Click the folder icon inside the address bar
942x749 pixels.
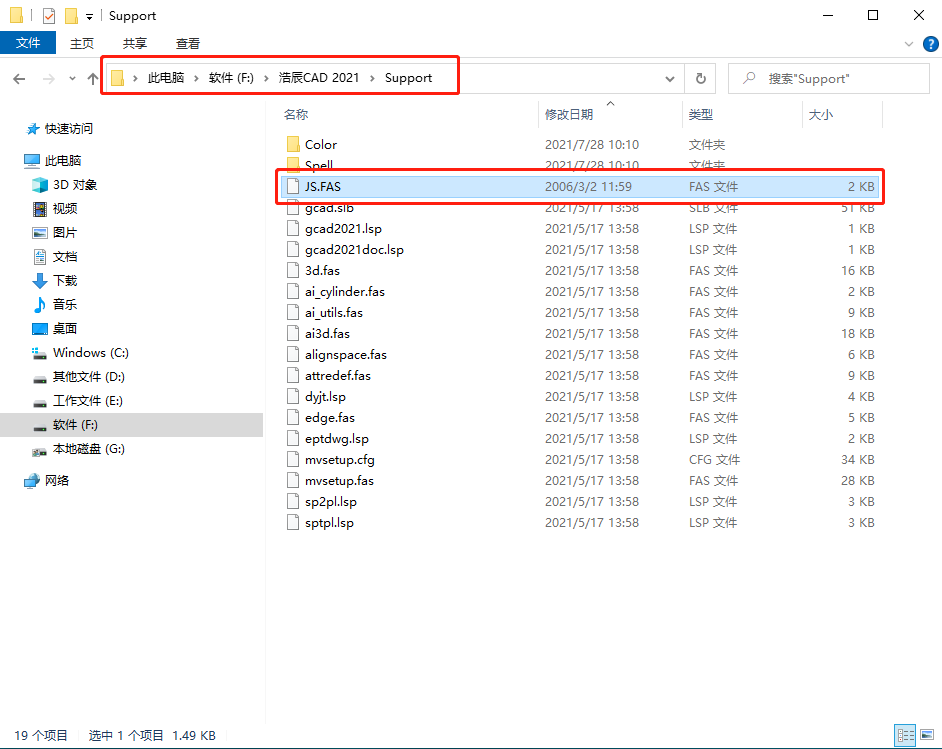118,75
